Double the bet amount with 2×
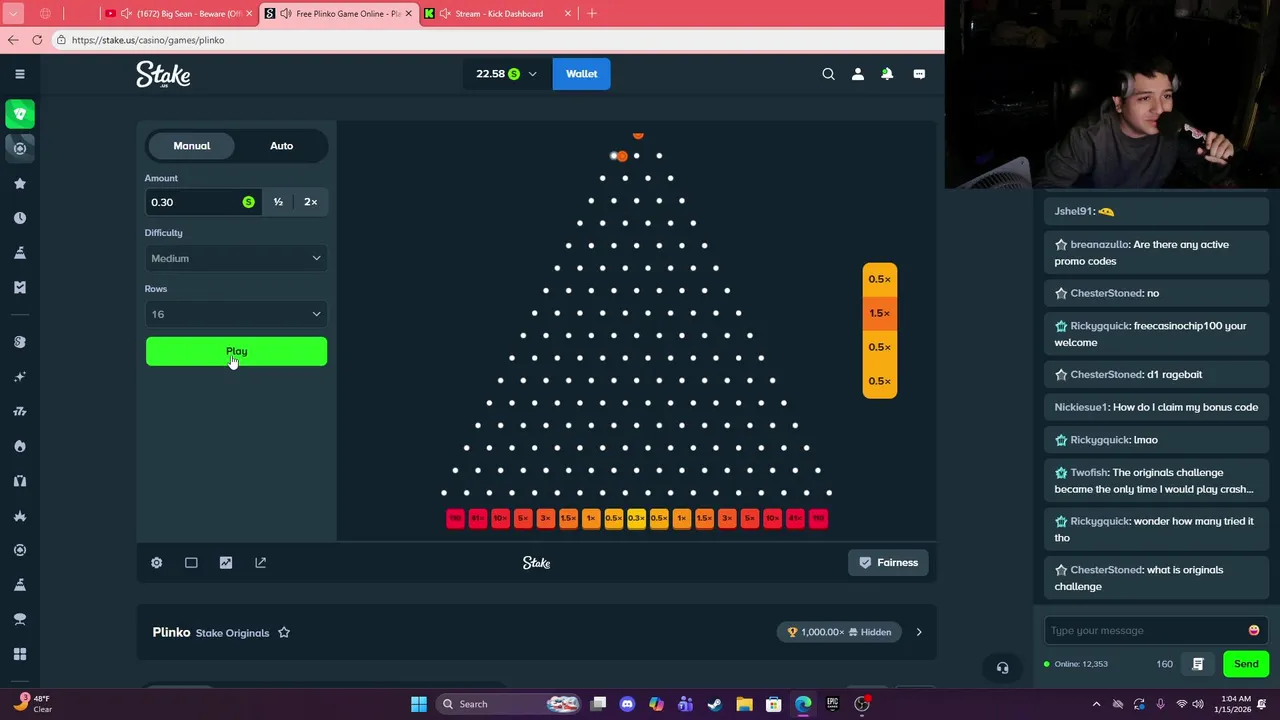Viewport: 1280px width, 720px height. [310, 202]
